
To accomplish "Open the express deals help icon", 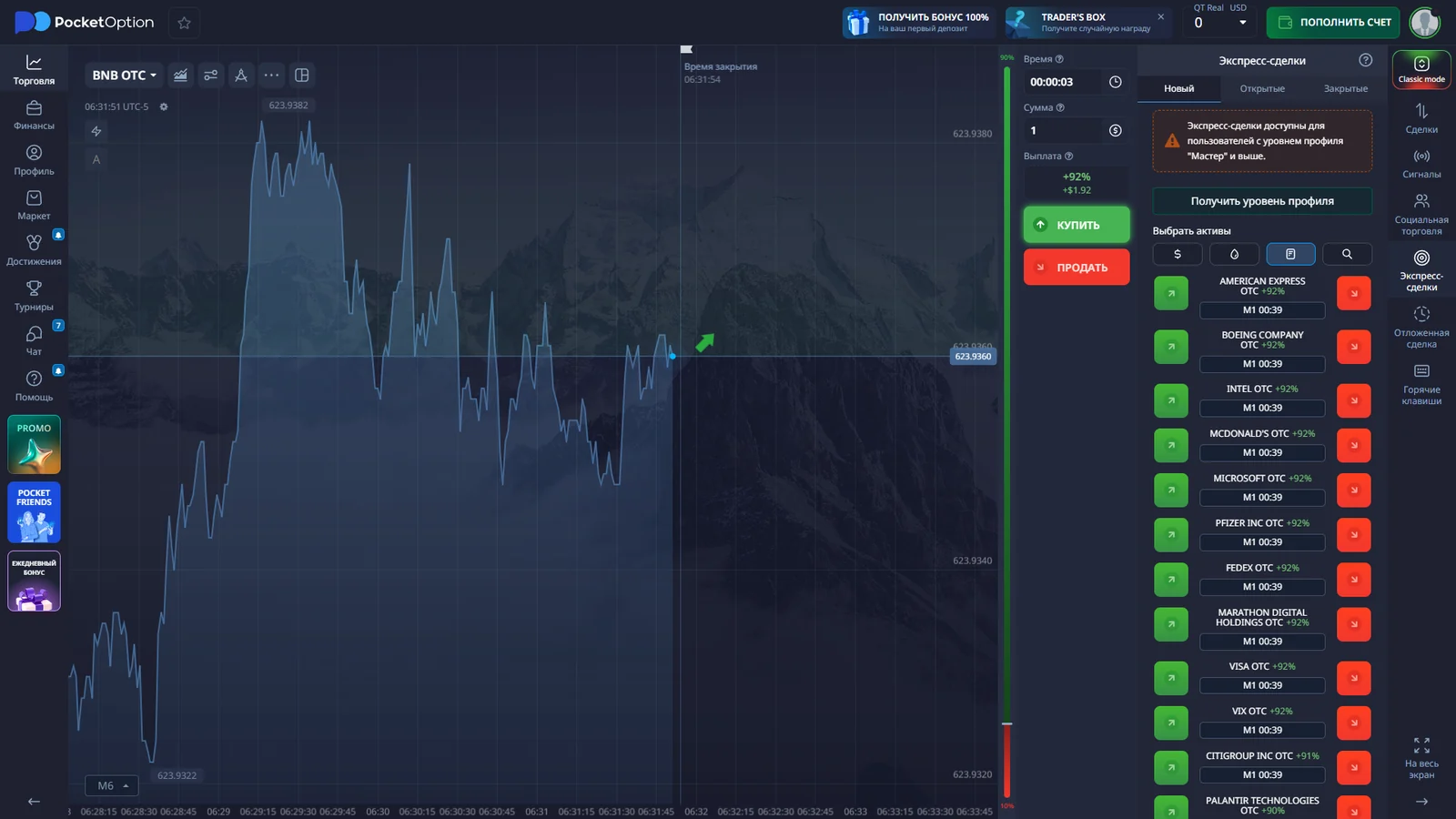I will point(1365,60).
